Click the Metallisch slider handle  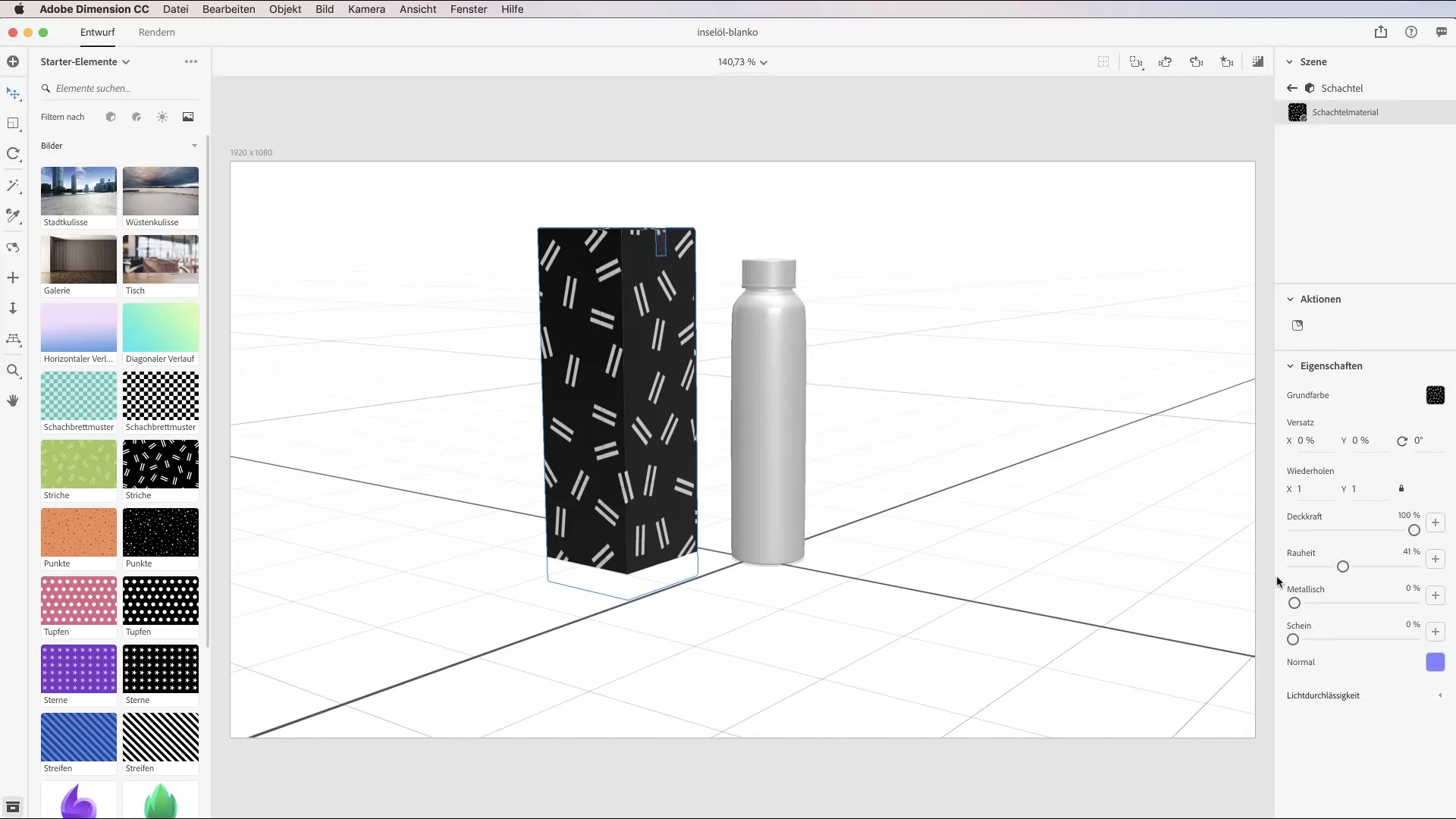1294,603
